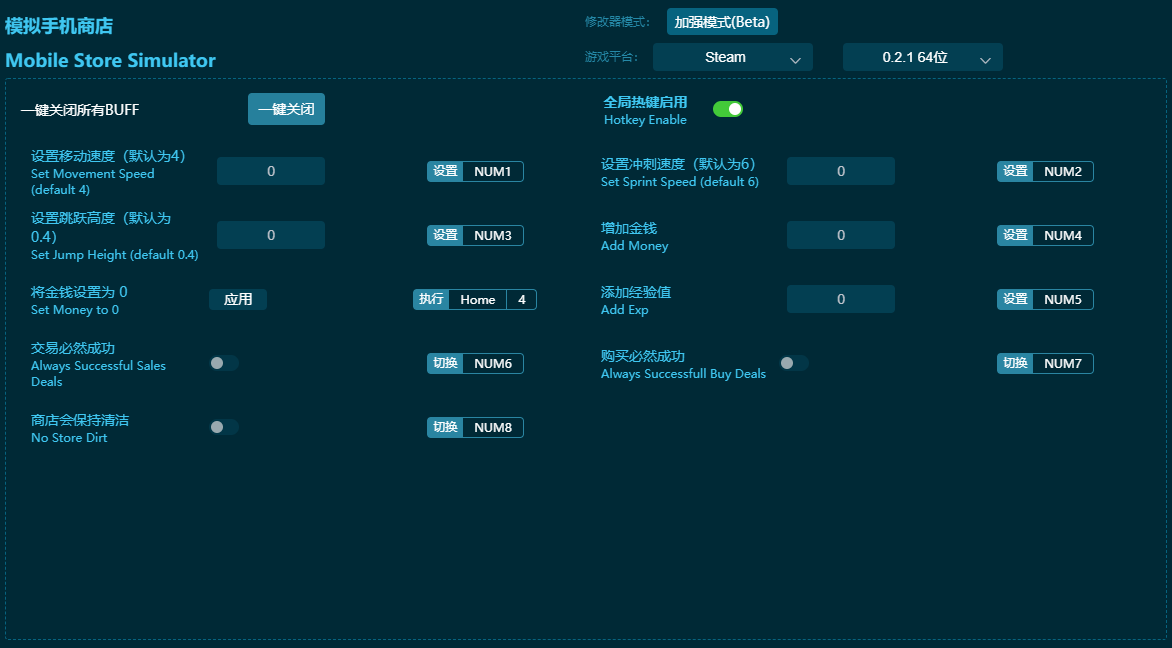Apply Set Money to 0 with 应用
Image resolution: width=1172 pixels, height=648 pixels.
(238, 299)
